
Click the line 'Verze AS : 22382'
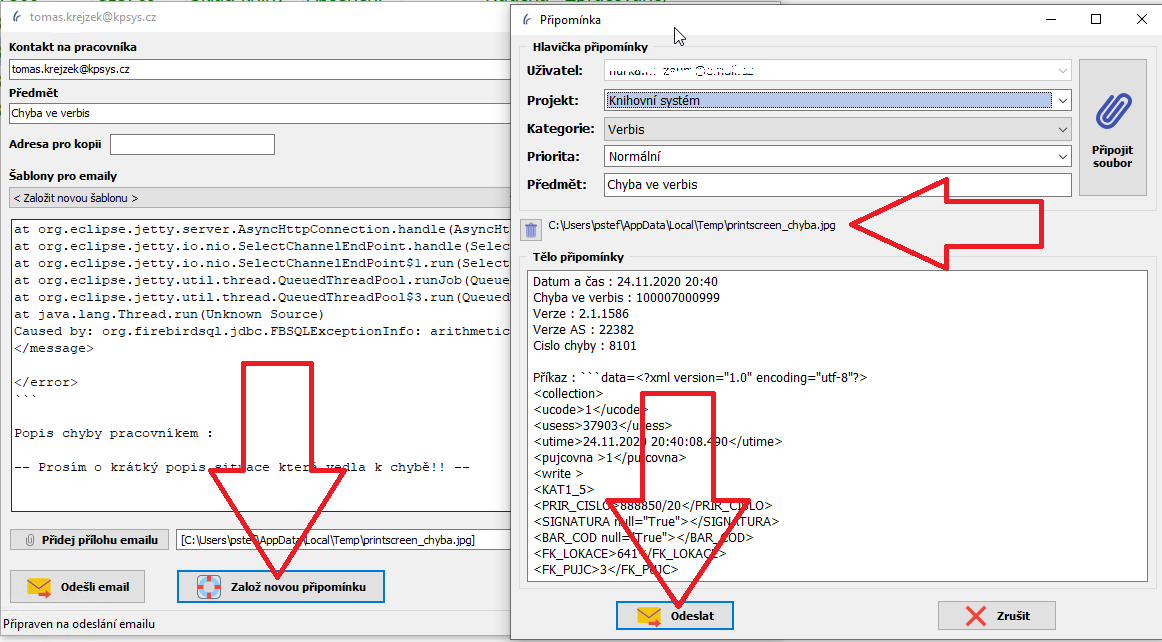pyautogui.click(x=583, y=330)
